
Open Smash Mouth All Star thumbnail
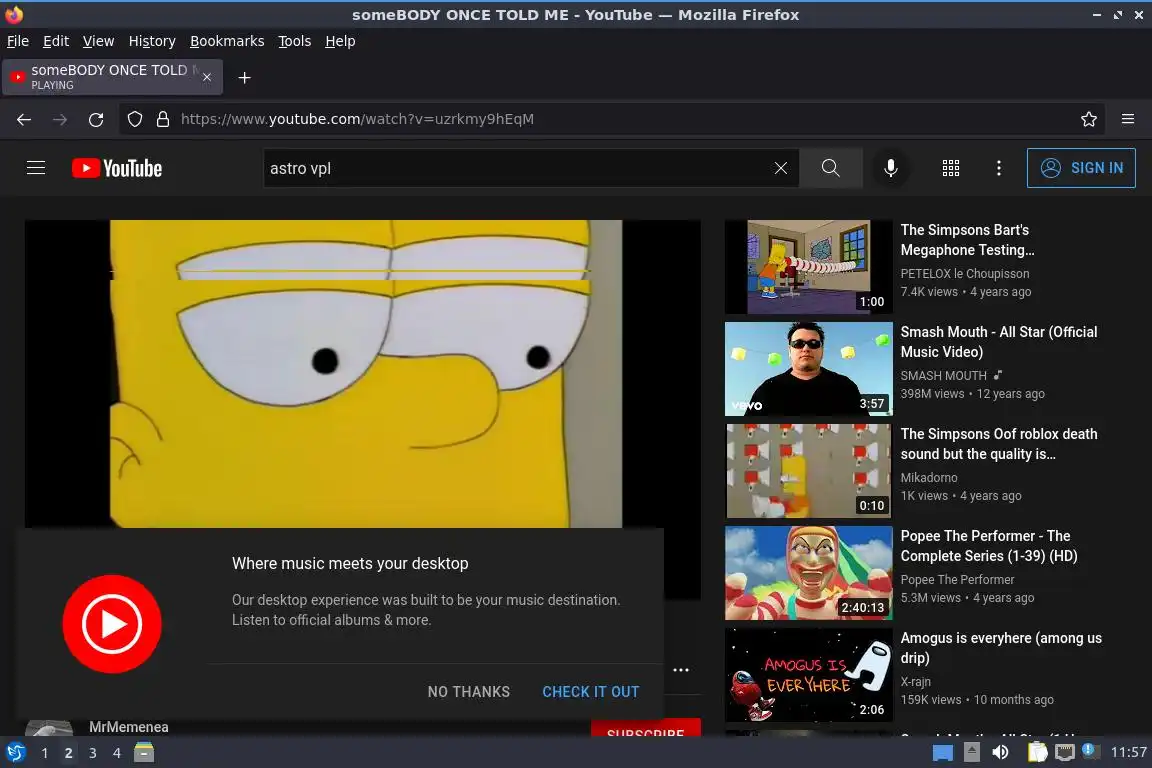click(808, 369)
